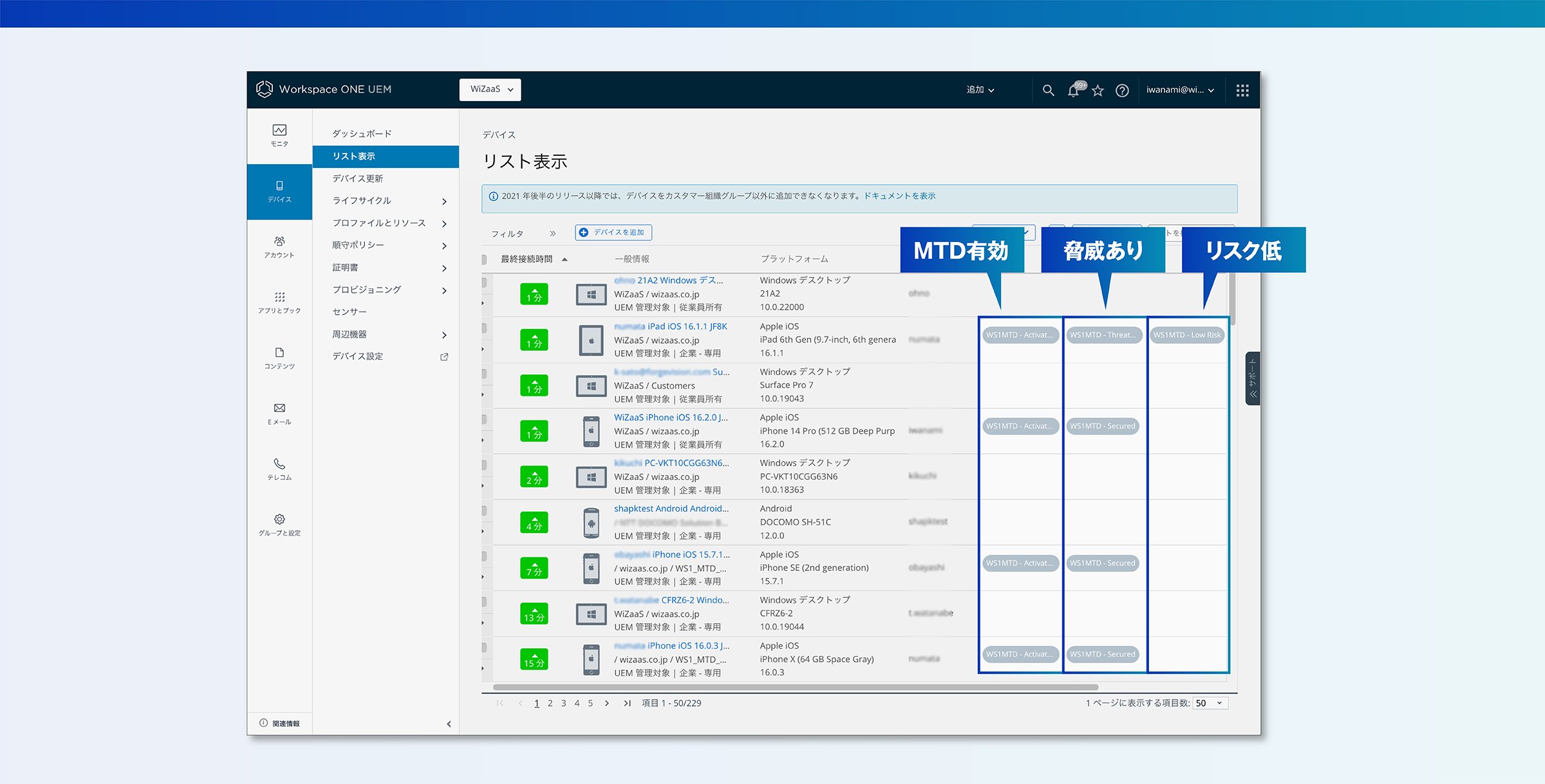Open help question mark icon
The width and height of the screenshot is (1545, 784).
[x=1122, y=91]
